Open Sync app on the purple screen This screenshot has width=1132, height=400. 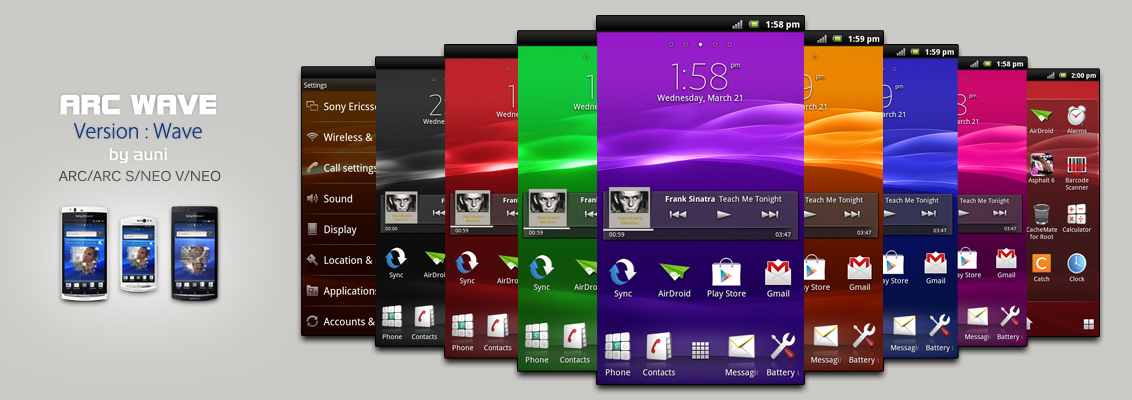tap(622, 278)
